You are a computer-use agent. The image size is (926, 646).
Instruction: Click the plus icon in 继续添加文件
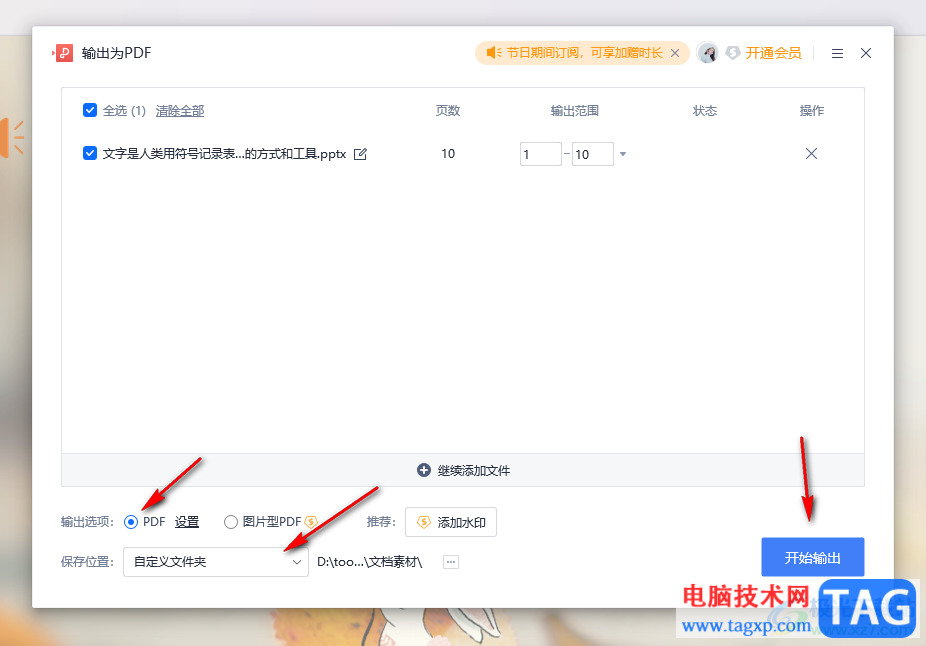click(423, 470)
